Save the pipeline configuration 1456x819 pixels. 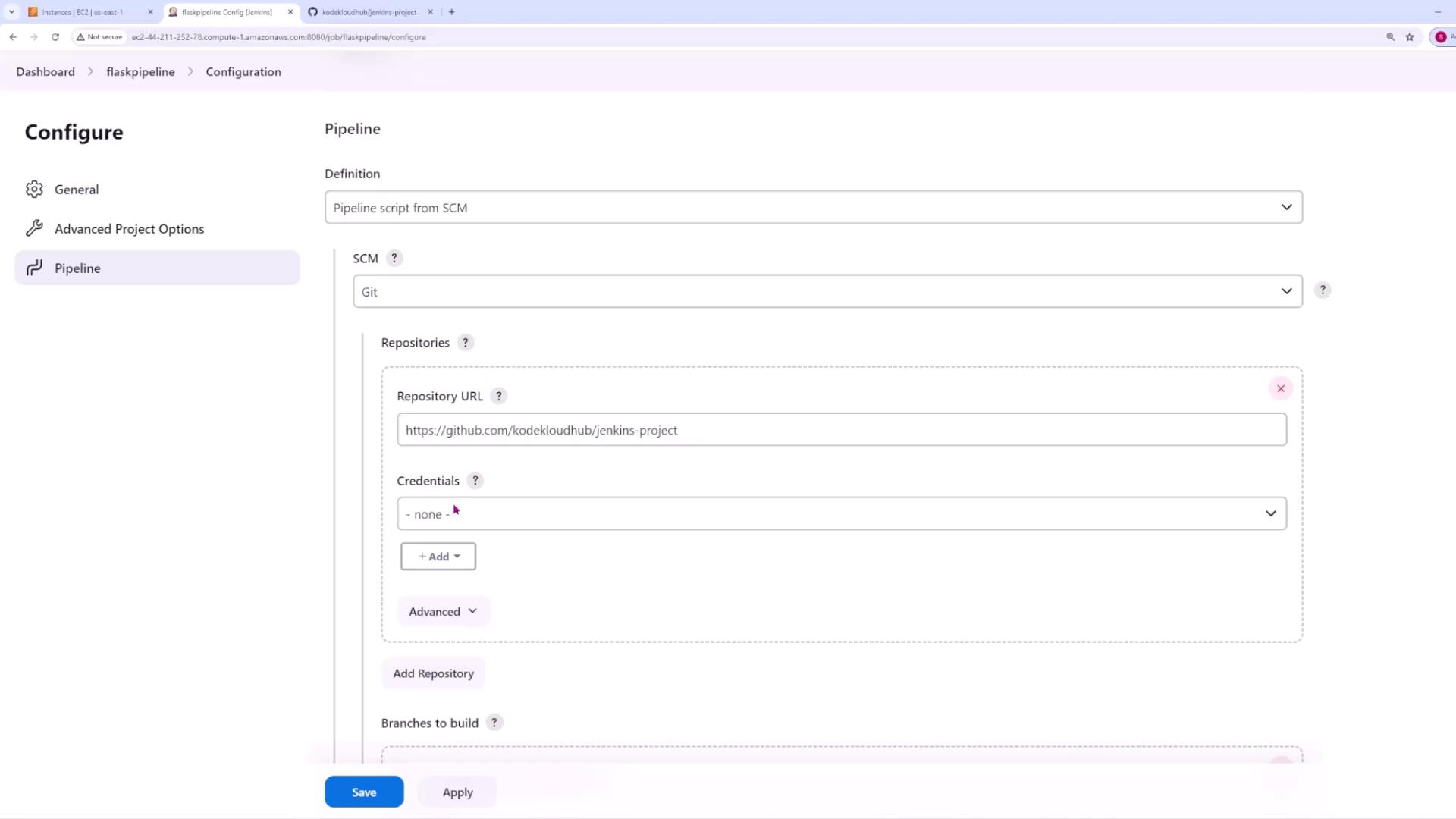point(364,792)
